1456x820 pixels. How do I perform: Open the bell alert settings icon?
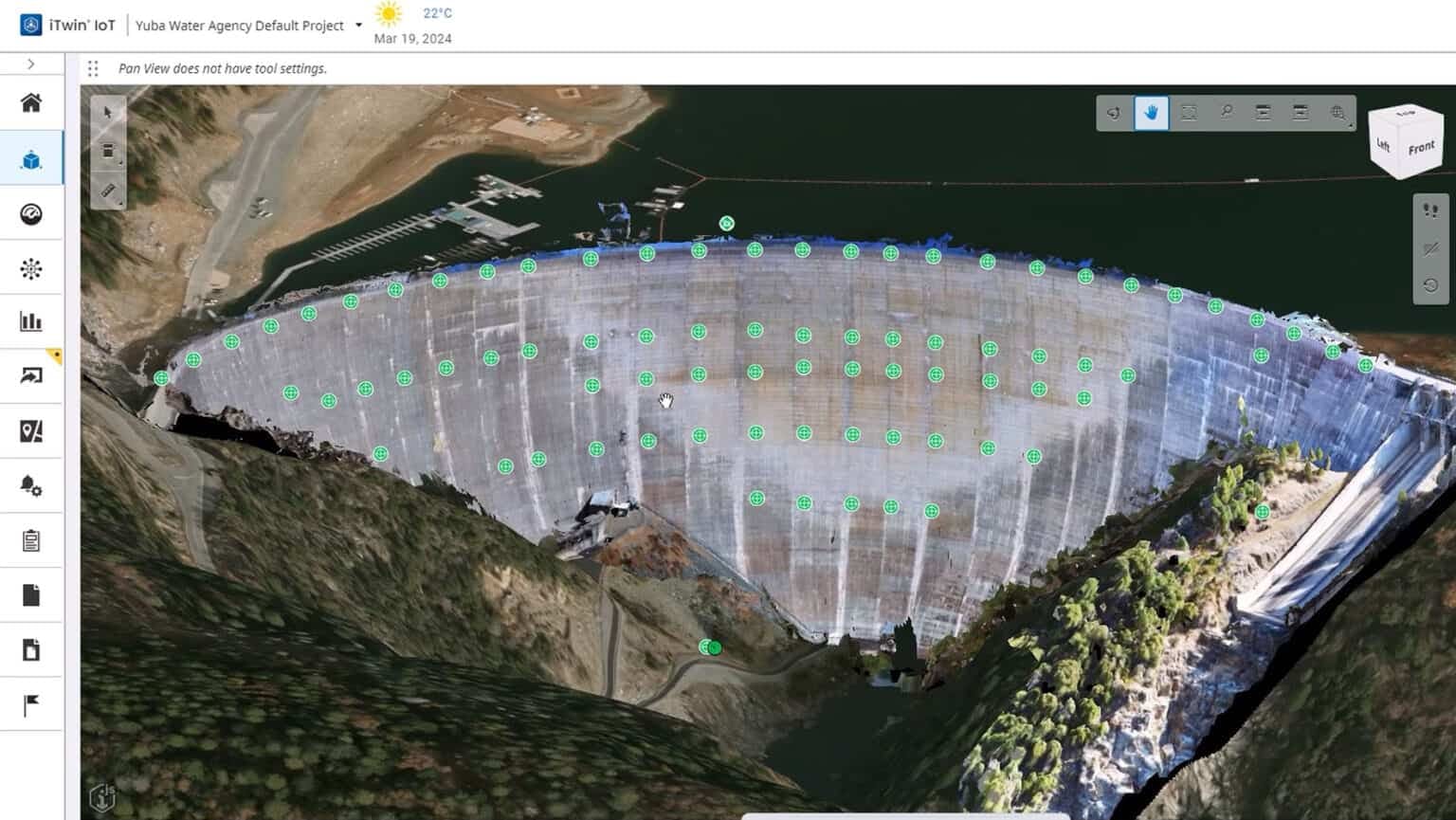(31, 485)
